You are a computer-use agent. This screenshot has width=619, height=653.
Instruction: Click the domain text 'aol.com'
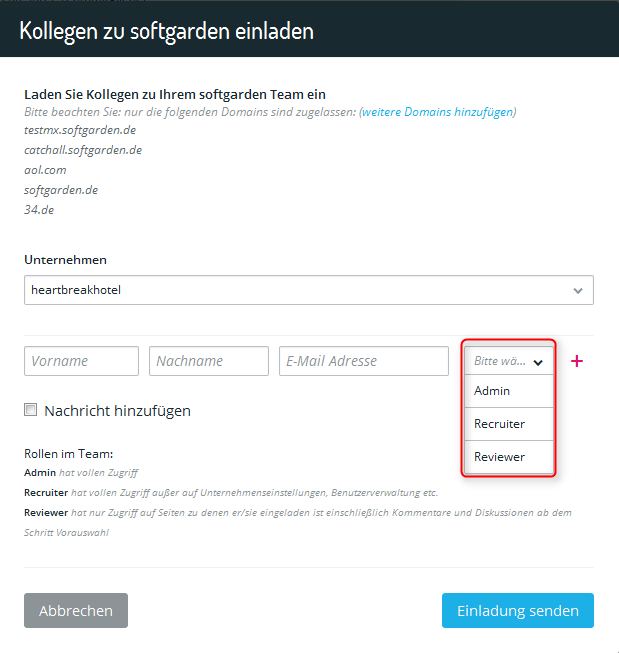click(45, 170)
